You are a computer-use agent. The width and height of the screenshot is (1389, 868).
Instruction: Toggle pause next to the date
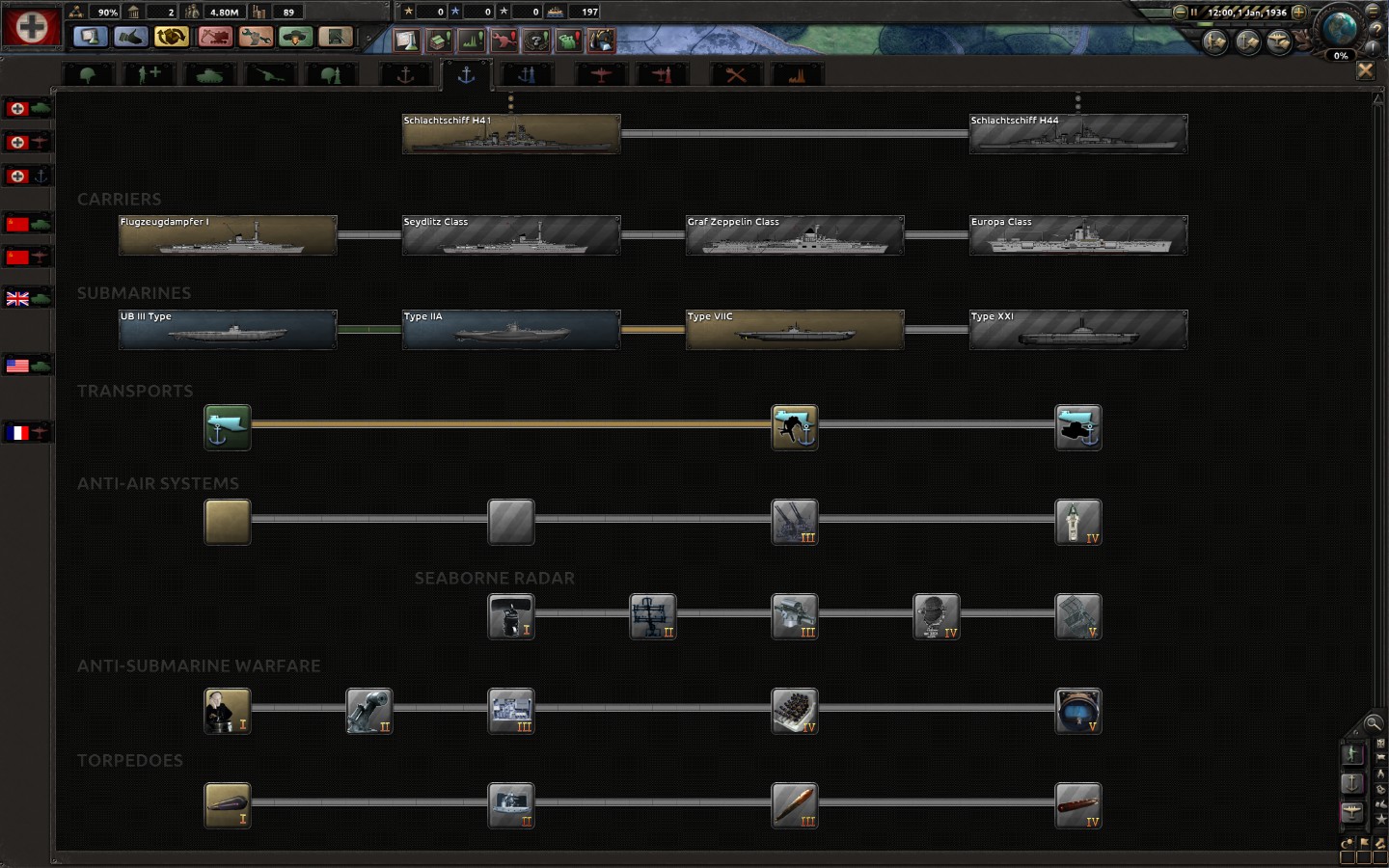click(x=1194, y=13)
